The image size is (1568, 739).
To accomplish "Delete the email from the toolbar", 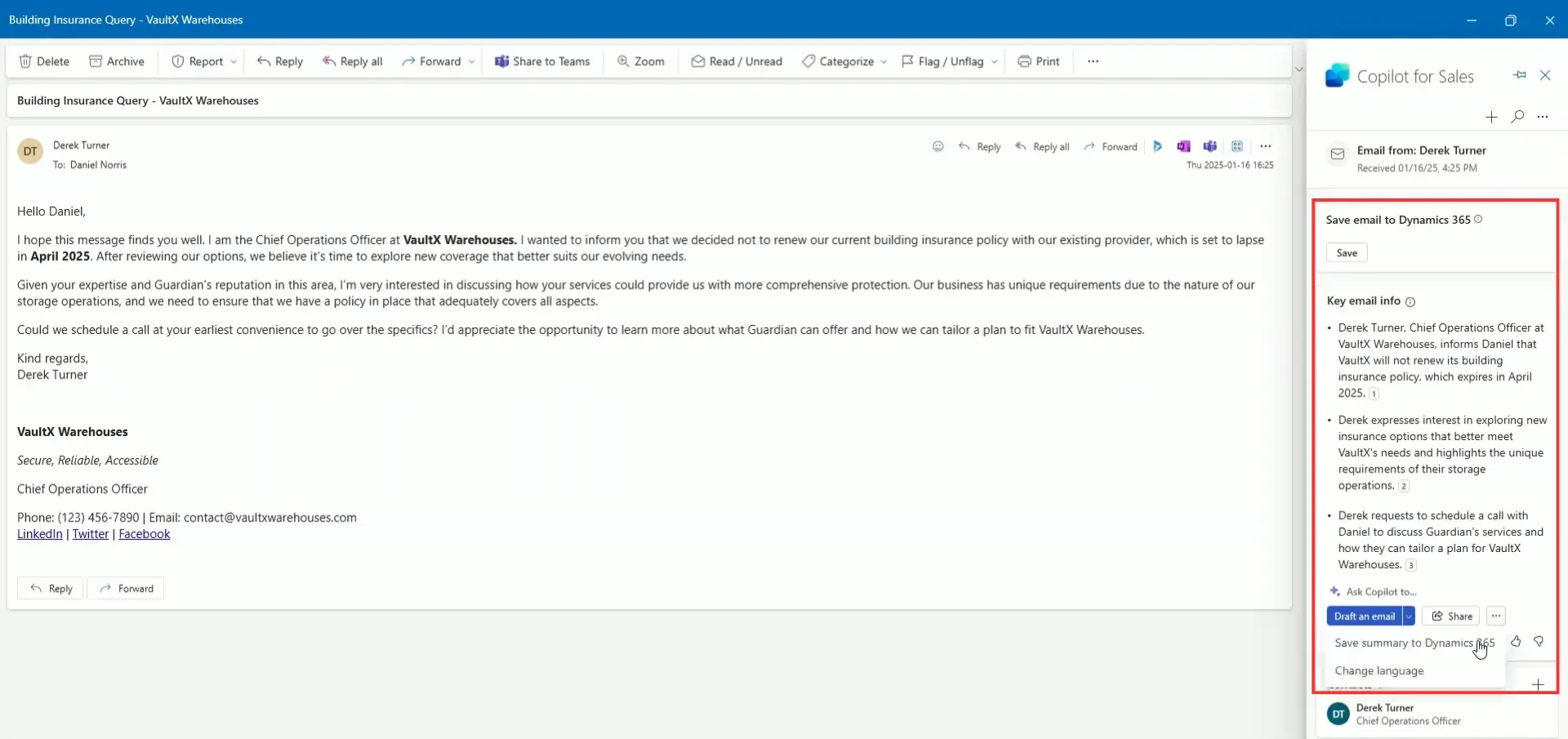I will (x=44, y=61).
